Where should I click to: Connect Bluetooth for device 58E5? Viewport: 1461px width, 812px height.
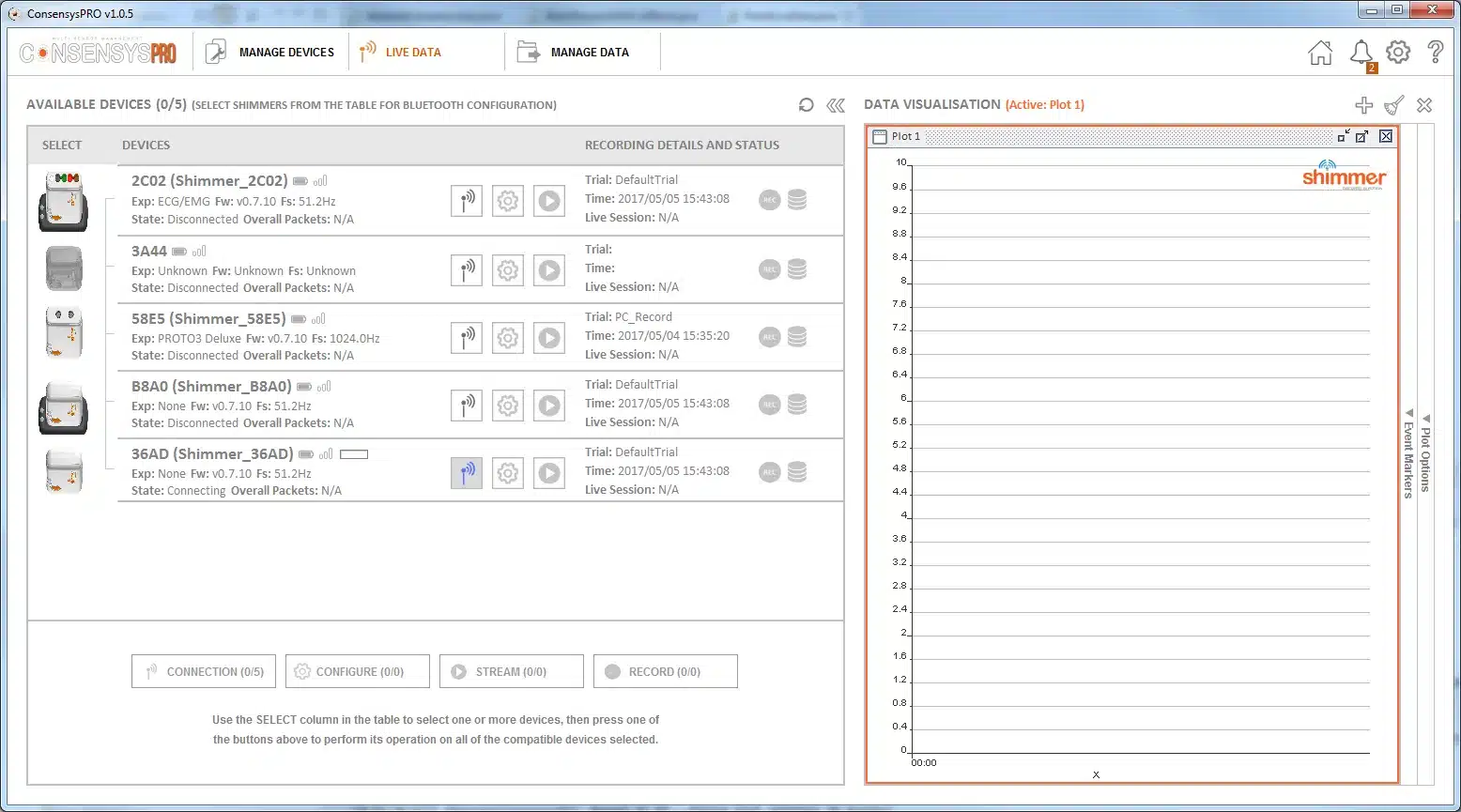coord(467,338)
